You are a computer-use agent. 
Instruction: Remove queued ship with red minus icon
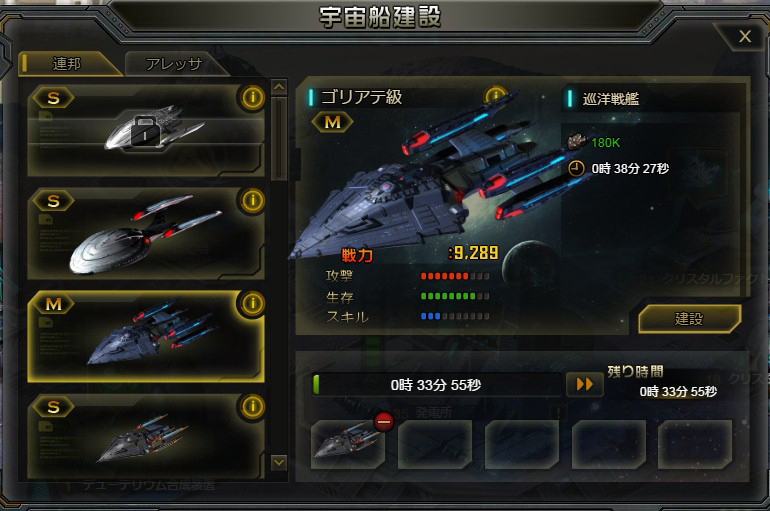(x=384, y=421)
